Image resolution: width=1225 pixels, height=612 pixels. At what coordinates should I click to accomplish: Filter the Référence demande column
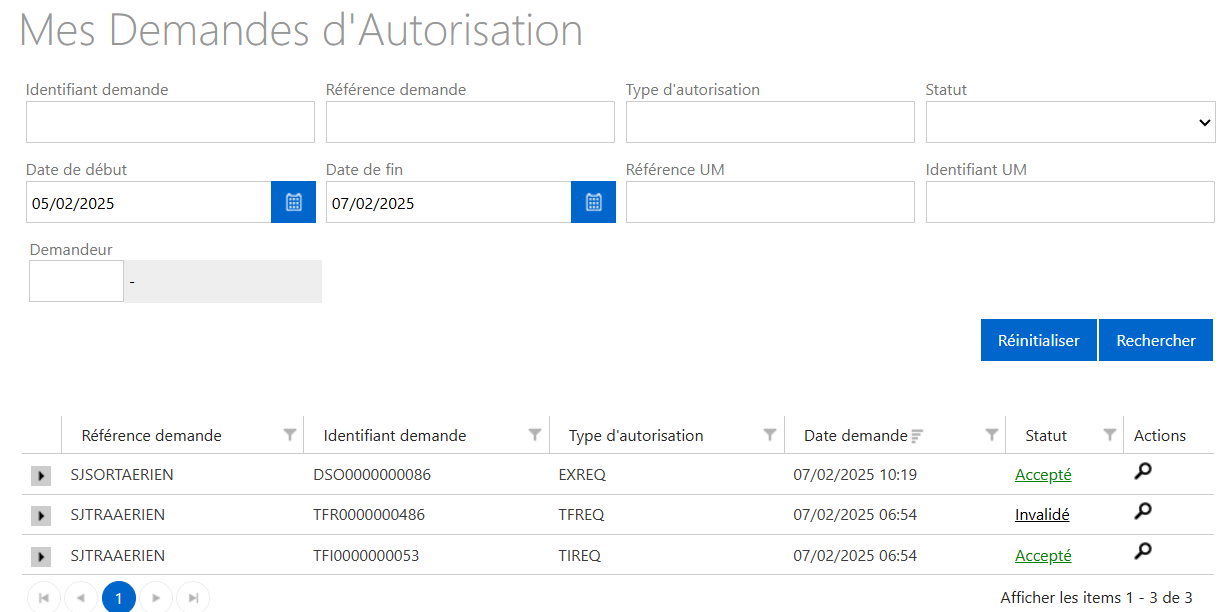coord(290,435)
